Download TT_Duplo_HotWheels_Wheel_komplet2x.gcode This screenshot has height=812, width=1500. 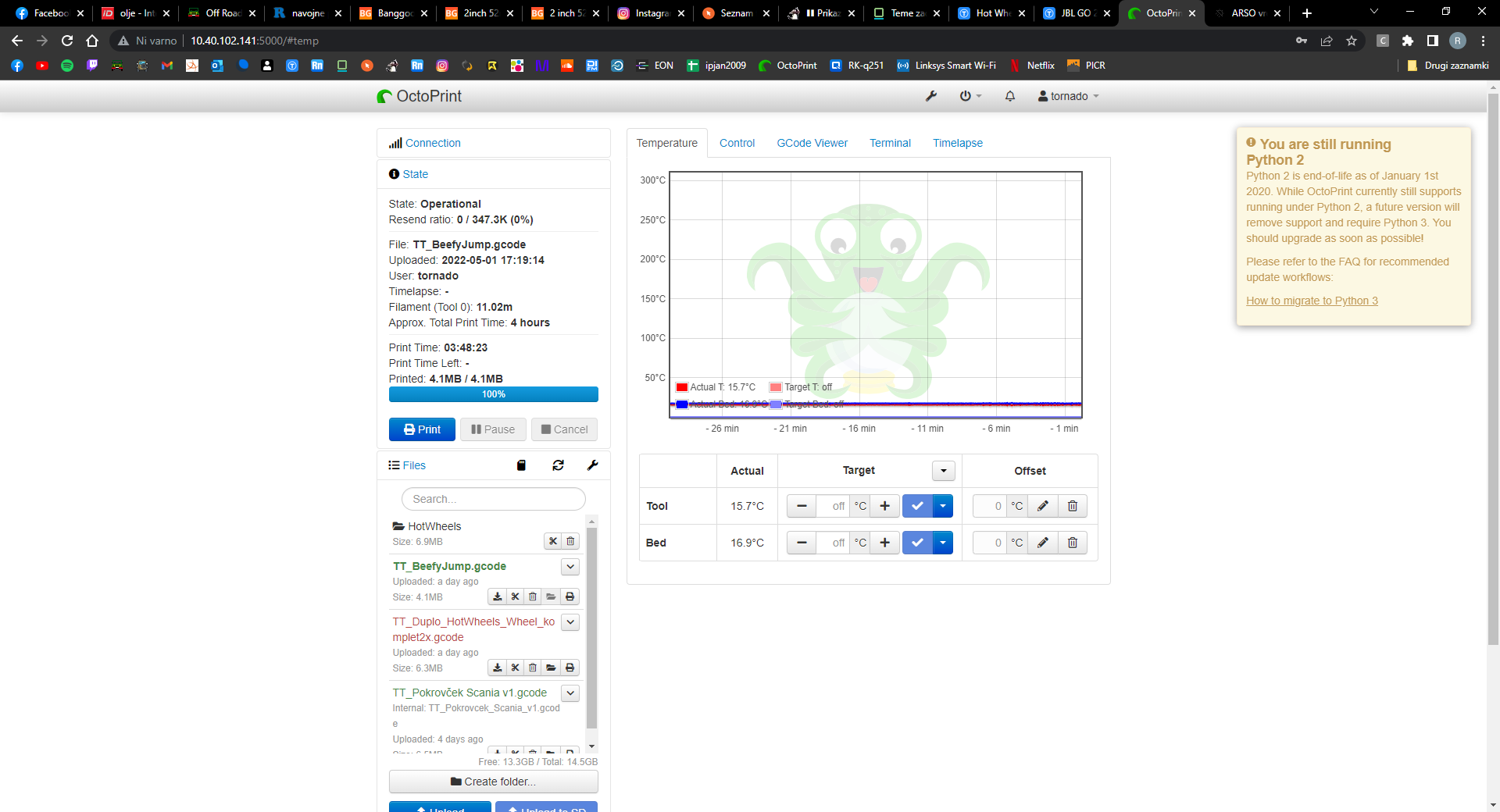(x=498, y=668)
